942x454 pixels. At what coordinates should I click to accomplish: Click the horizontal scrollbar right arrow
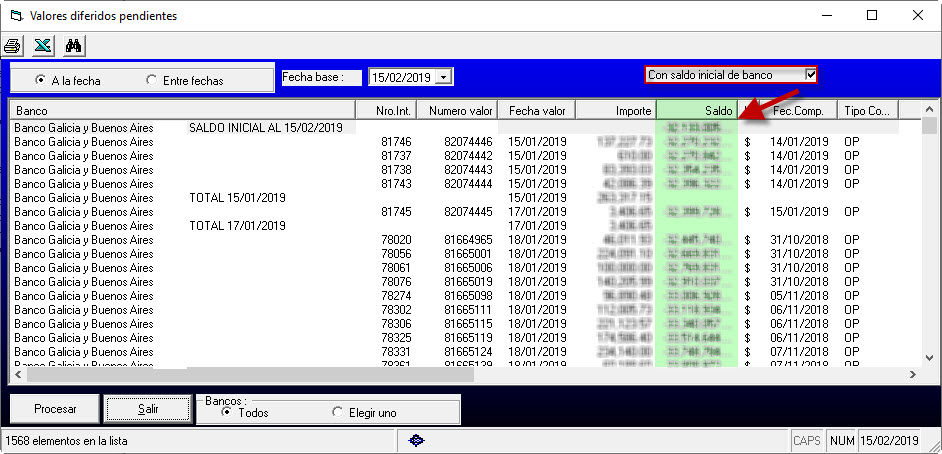pyautogui.click(x=912, y=375)
